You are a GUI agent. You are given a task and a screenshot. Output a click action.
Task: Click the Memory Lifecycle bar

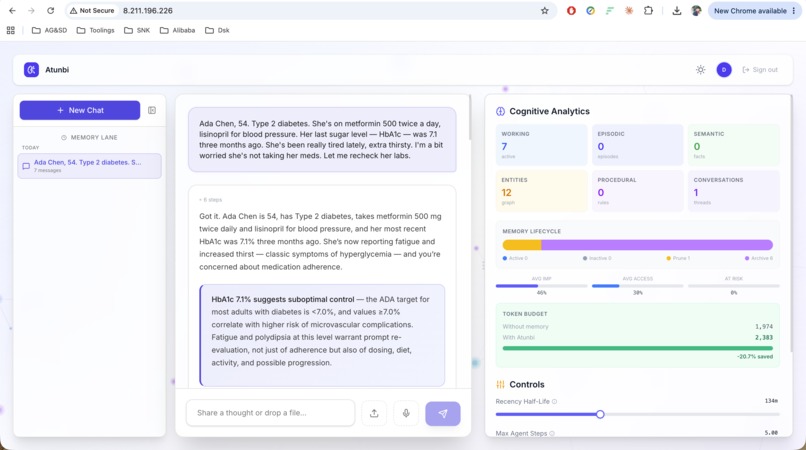pyautogui.click(x=637, y=245)
